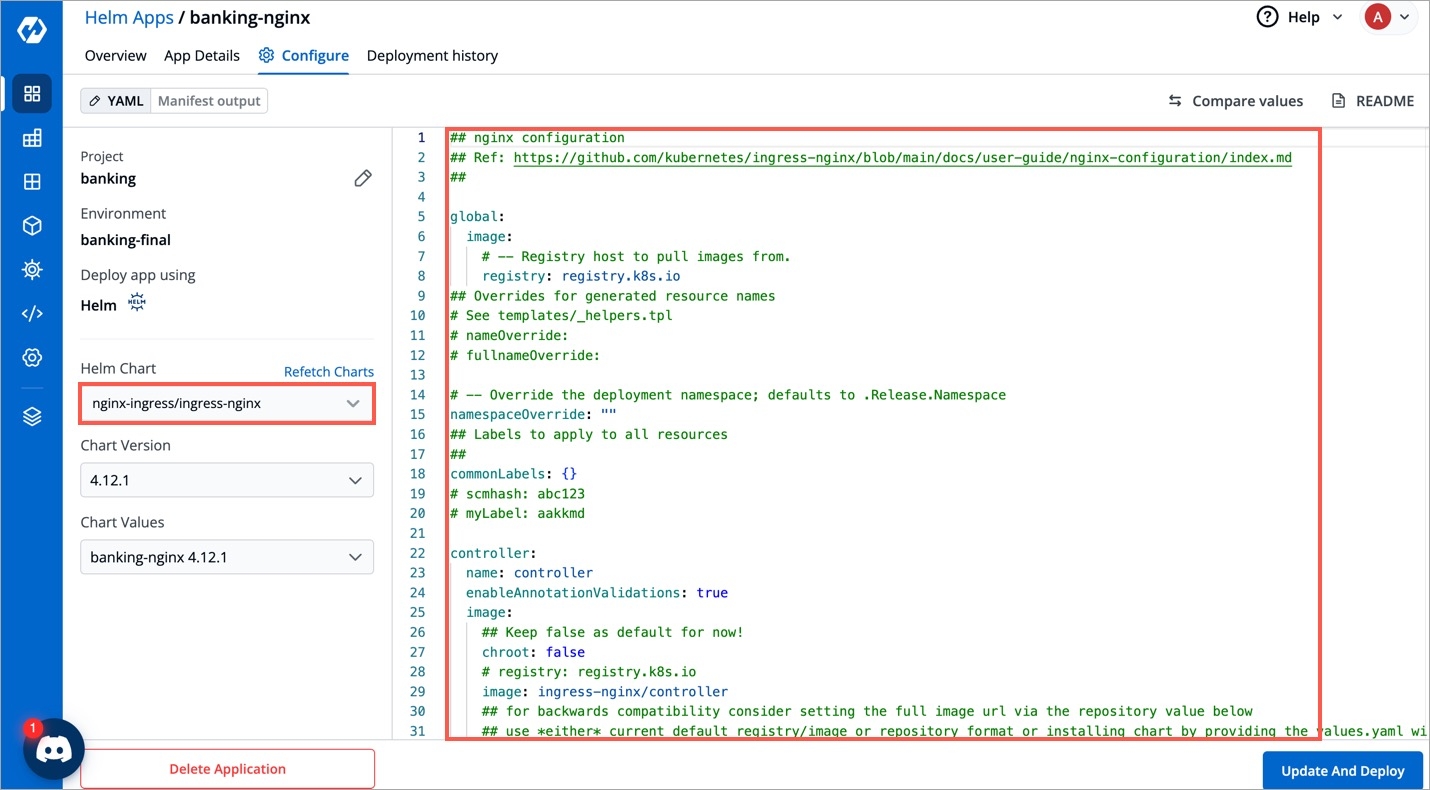Click the '# nameOverride:' comment line
This screenshot has width=1430, height=790.
point(509,335)
